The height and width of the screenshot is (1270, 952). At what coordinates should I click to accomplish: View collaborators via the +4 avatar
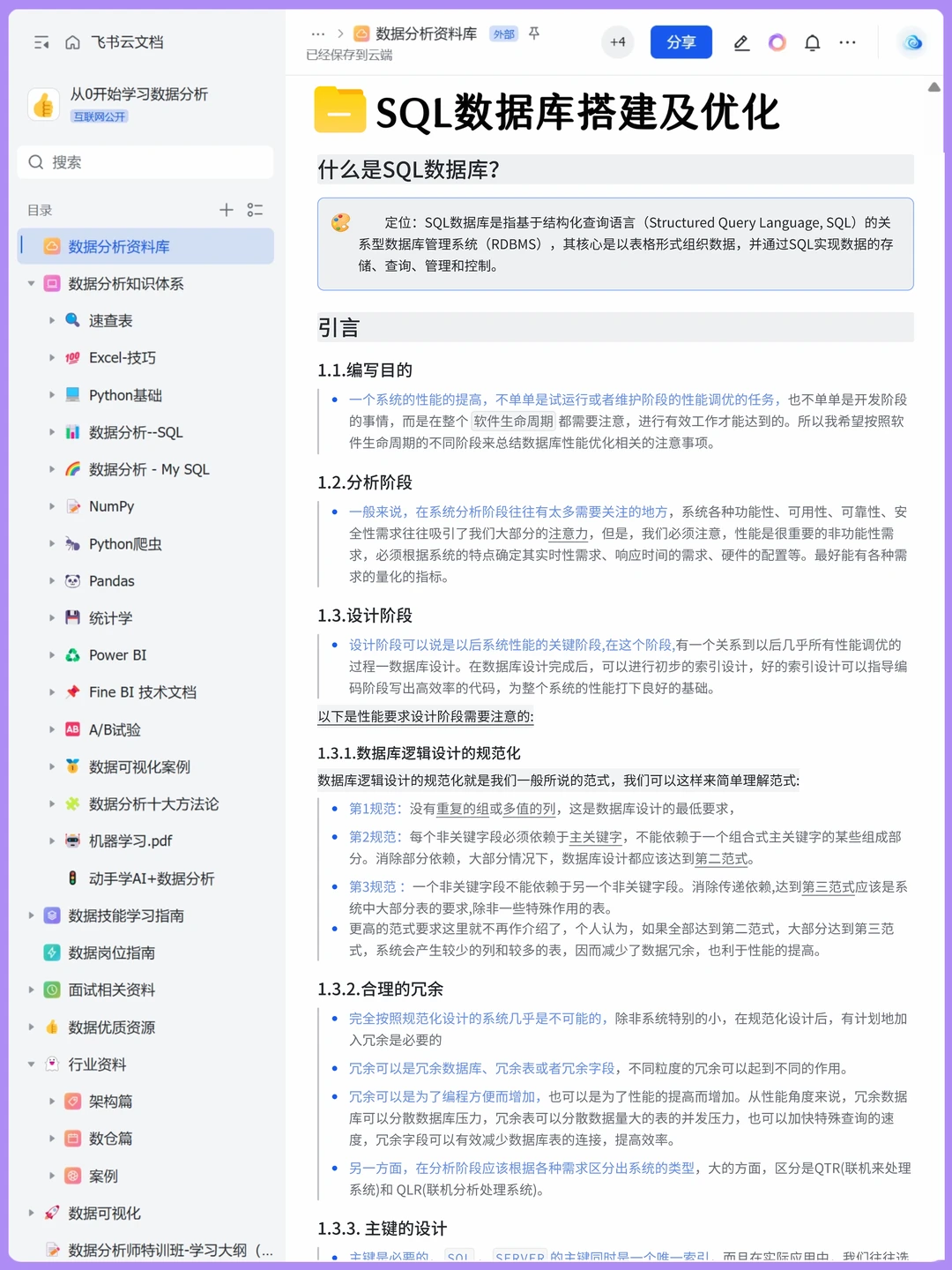click(617, 41)
